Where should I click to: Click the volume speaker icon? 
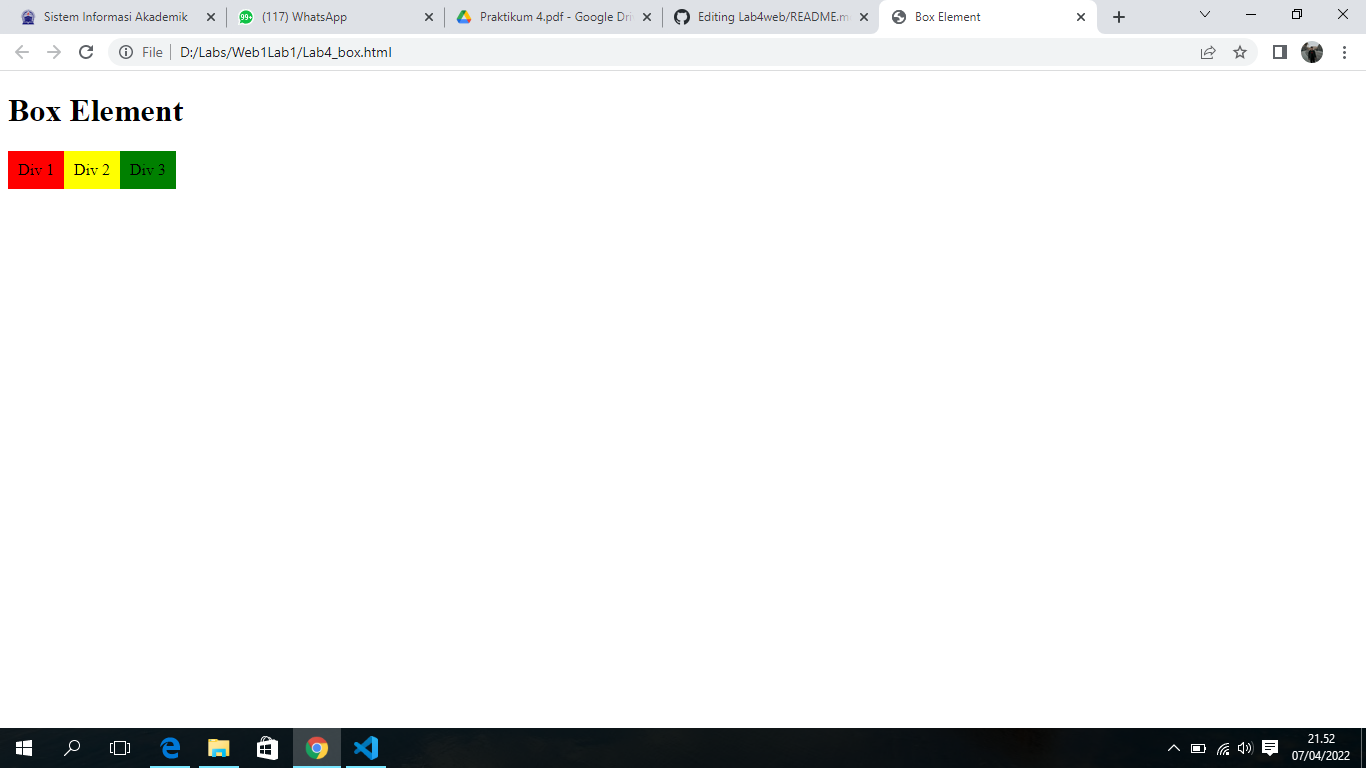[1243, 747]
